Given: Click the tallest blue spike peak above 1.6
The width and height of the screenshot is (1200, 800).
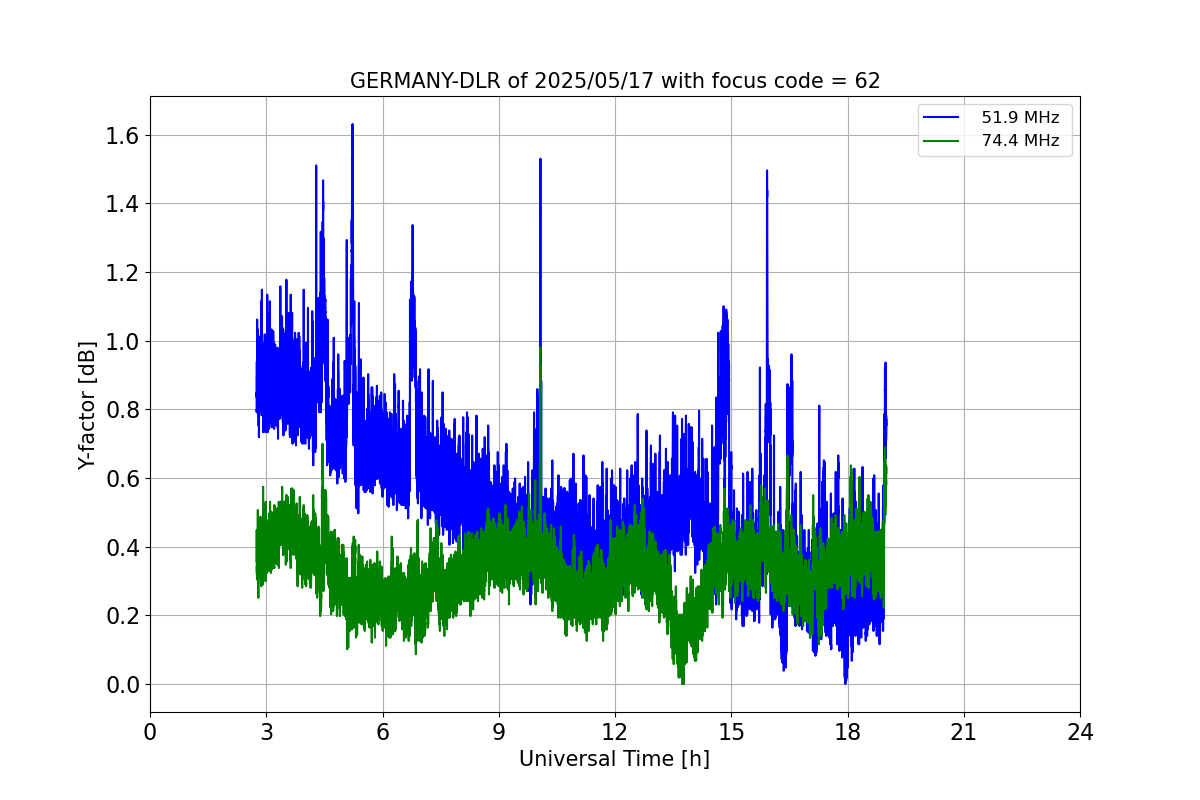Looking at the screenshot, I should coord(352,126).
